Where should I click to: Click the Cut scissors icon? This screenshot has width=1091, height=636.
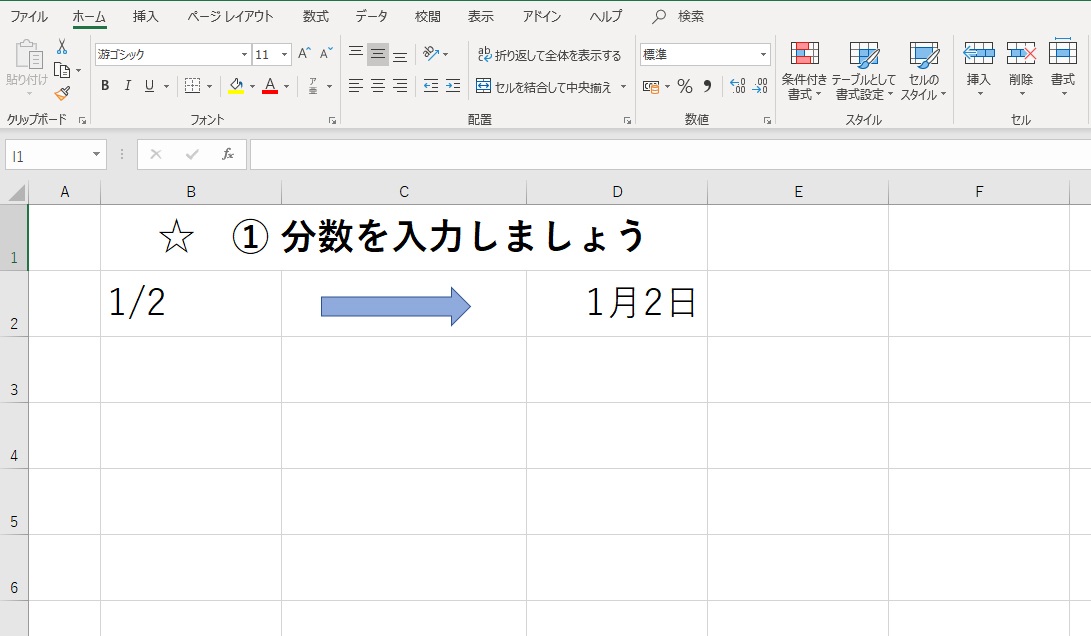(x=62, y=47)
